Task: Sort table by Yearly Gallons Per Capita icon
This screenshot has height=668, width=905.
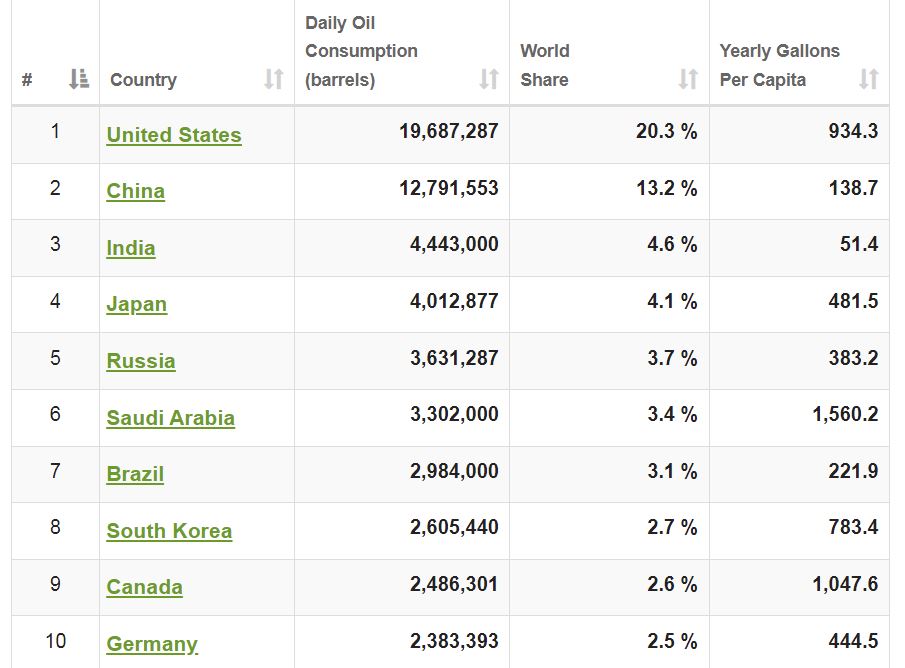Action: pyautogui.click(x=869, y=79)
